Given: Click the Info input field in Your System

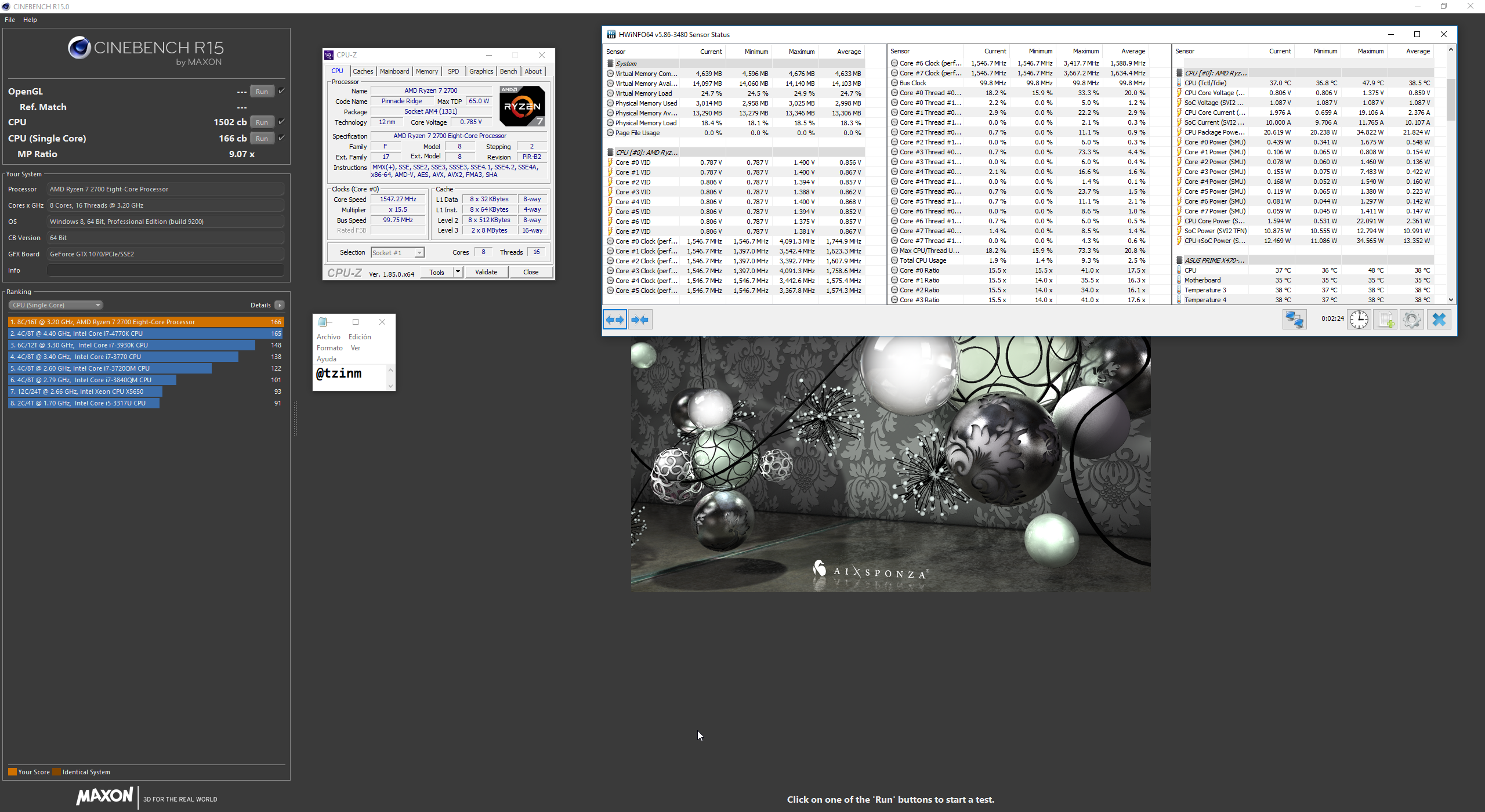Looking at the screenshot, I should (x=165, y=270).
